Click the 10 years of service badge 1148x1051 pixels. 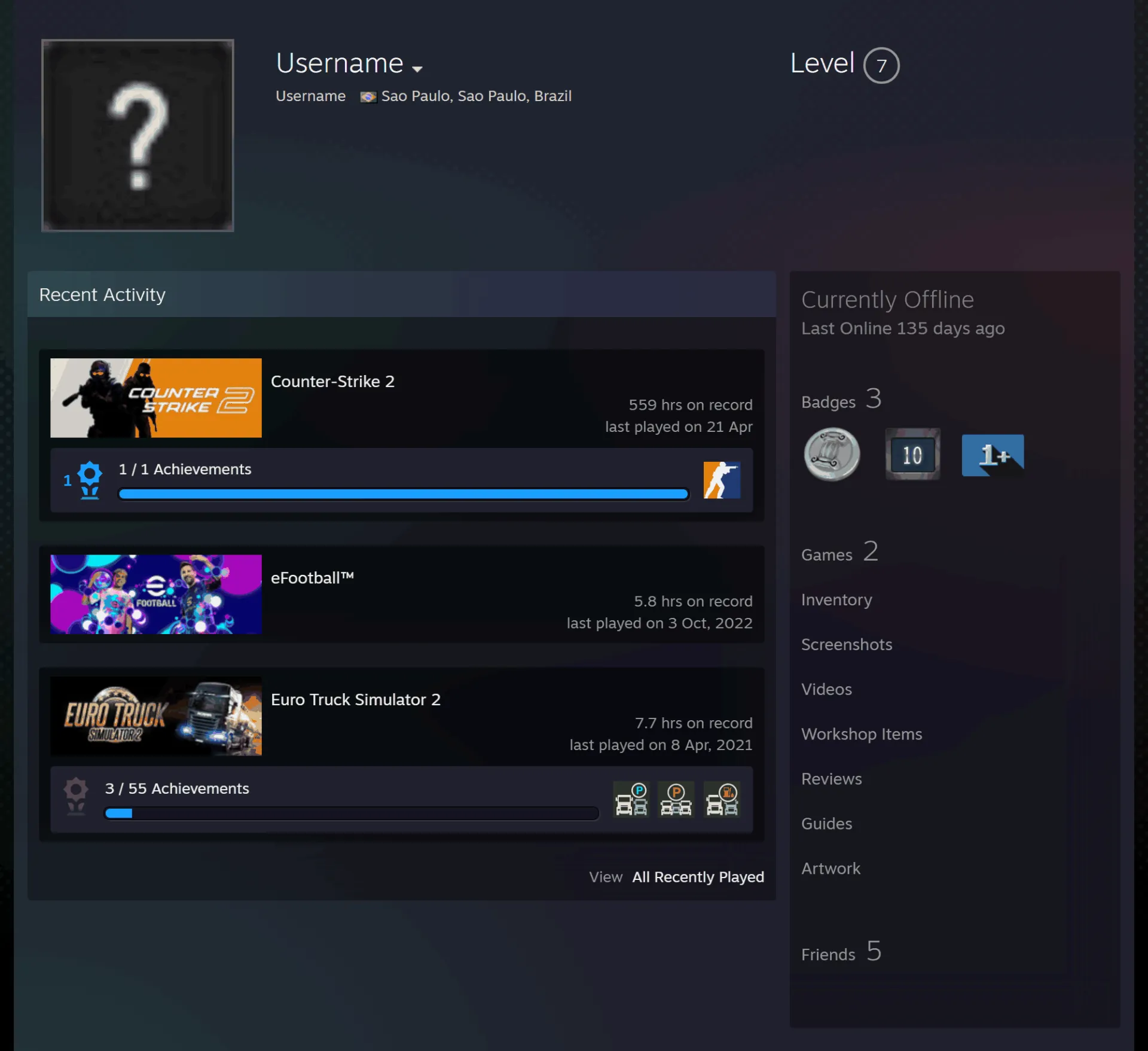point(912,455)
